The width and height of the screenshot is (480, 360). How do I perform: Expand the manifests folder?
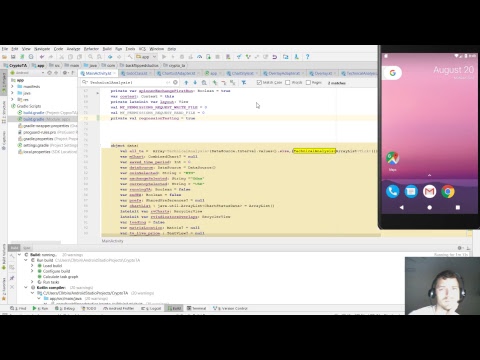click(x=12, y=87)
